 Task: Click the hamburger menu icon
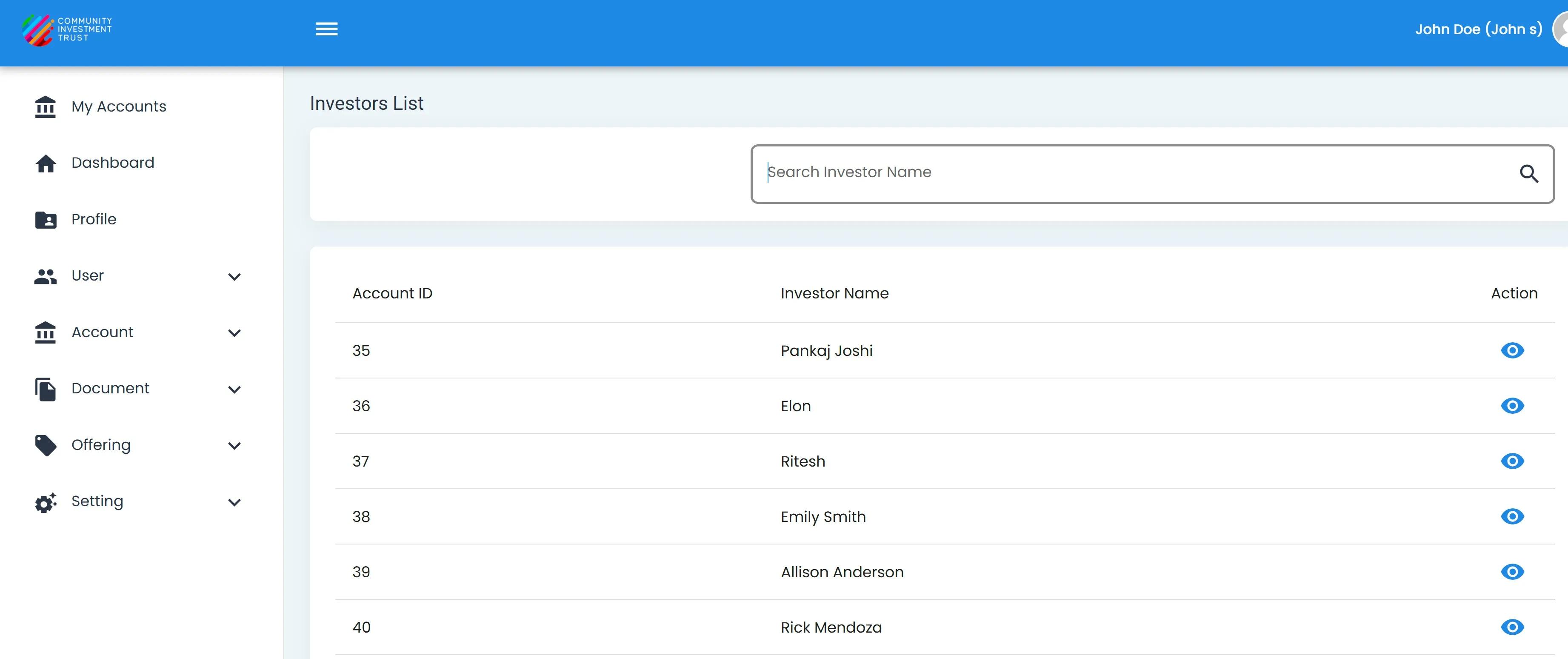[326, 29]
